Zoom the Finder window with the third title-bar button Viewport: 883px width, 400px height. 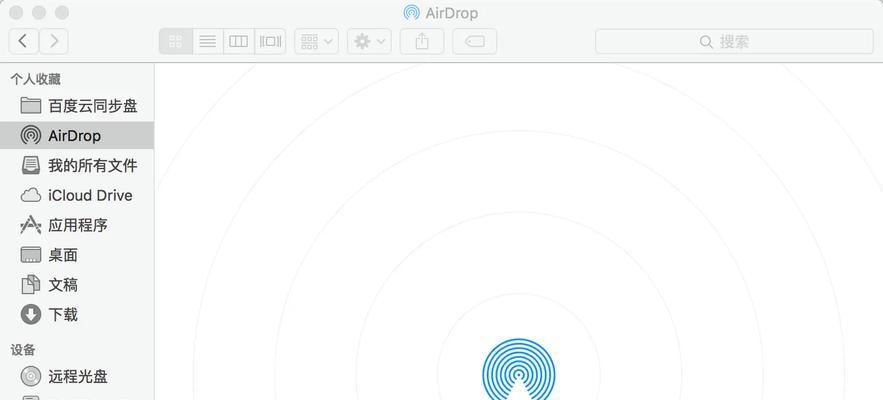(x=61, y=12)
